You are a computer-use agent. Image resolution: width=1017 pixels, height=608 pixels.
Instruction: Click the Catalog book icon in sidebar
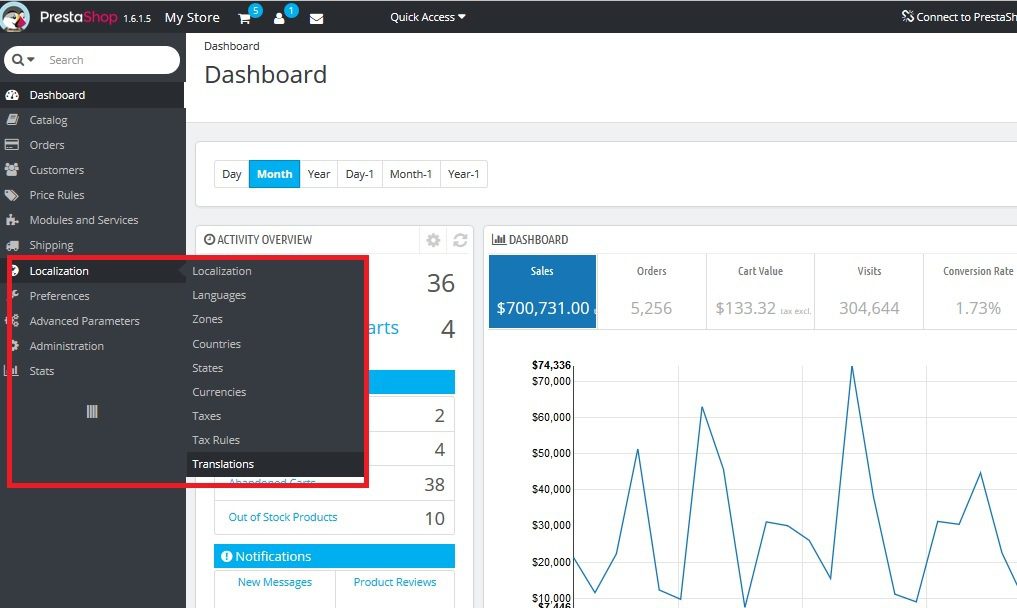point(12,120)
